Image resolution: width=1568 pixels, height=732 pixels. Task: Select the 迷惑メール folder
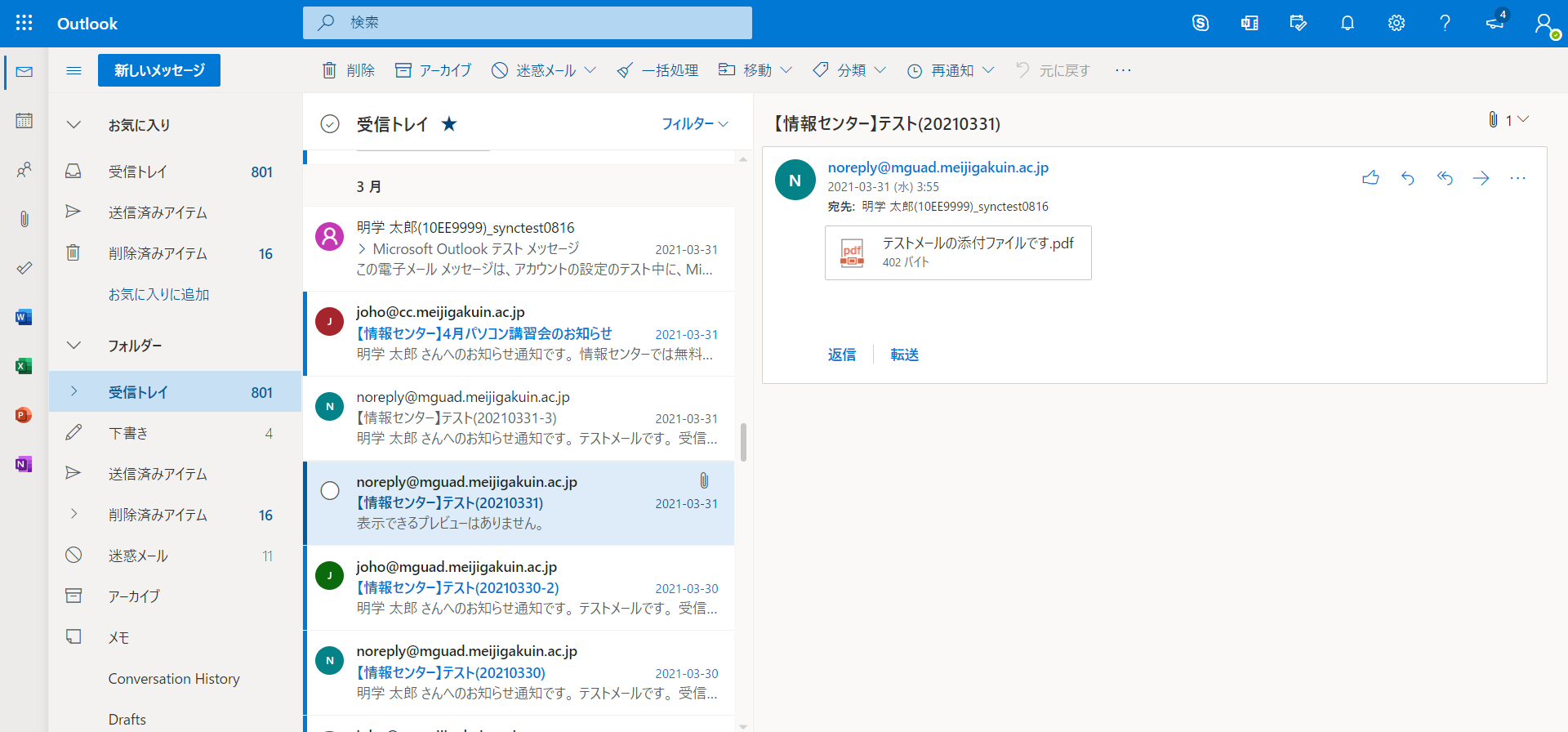138,556
